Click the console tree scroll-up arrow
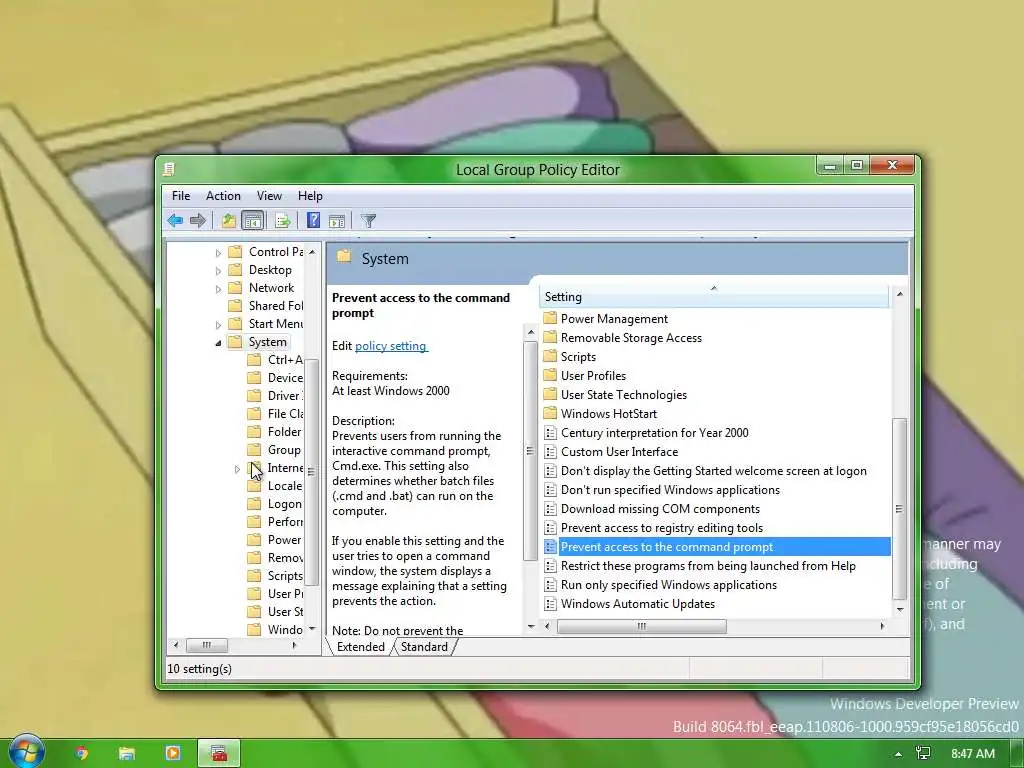Screen dimensions: 1024x768 pyautogui.click(x=312, y=252)
